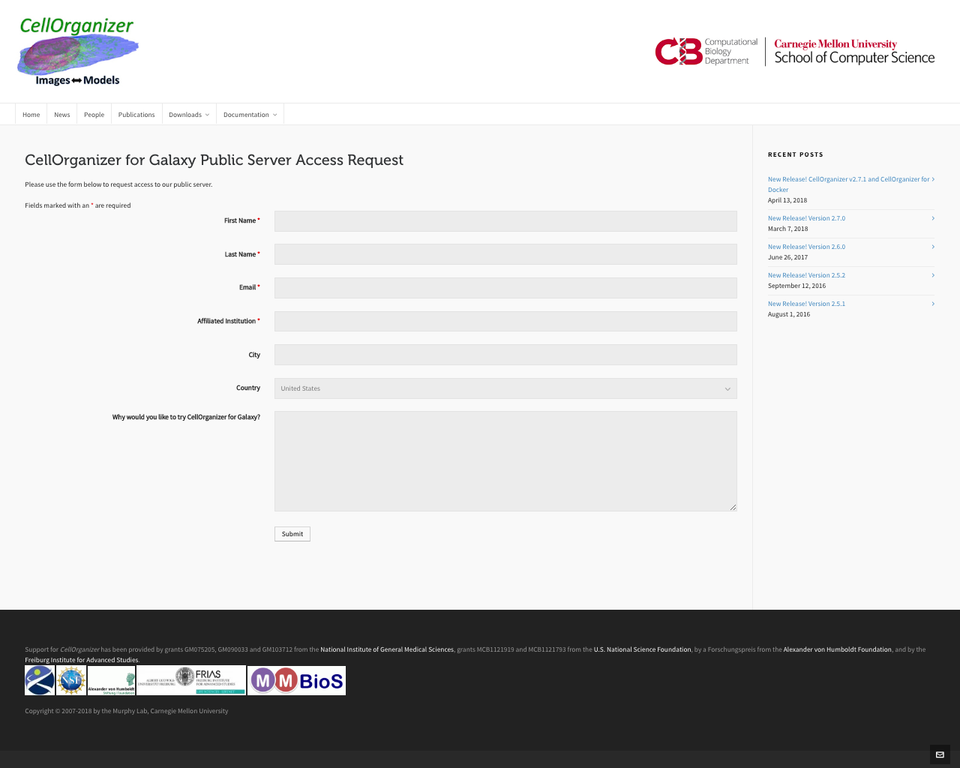Click the 'Why would you like to try' text area
The height and width of the screenshot is (768, 960).
click(x=506, y=461)
